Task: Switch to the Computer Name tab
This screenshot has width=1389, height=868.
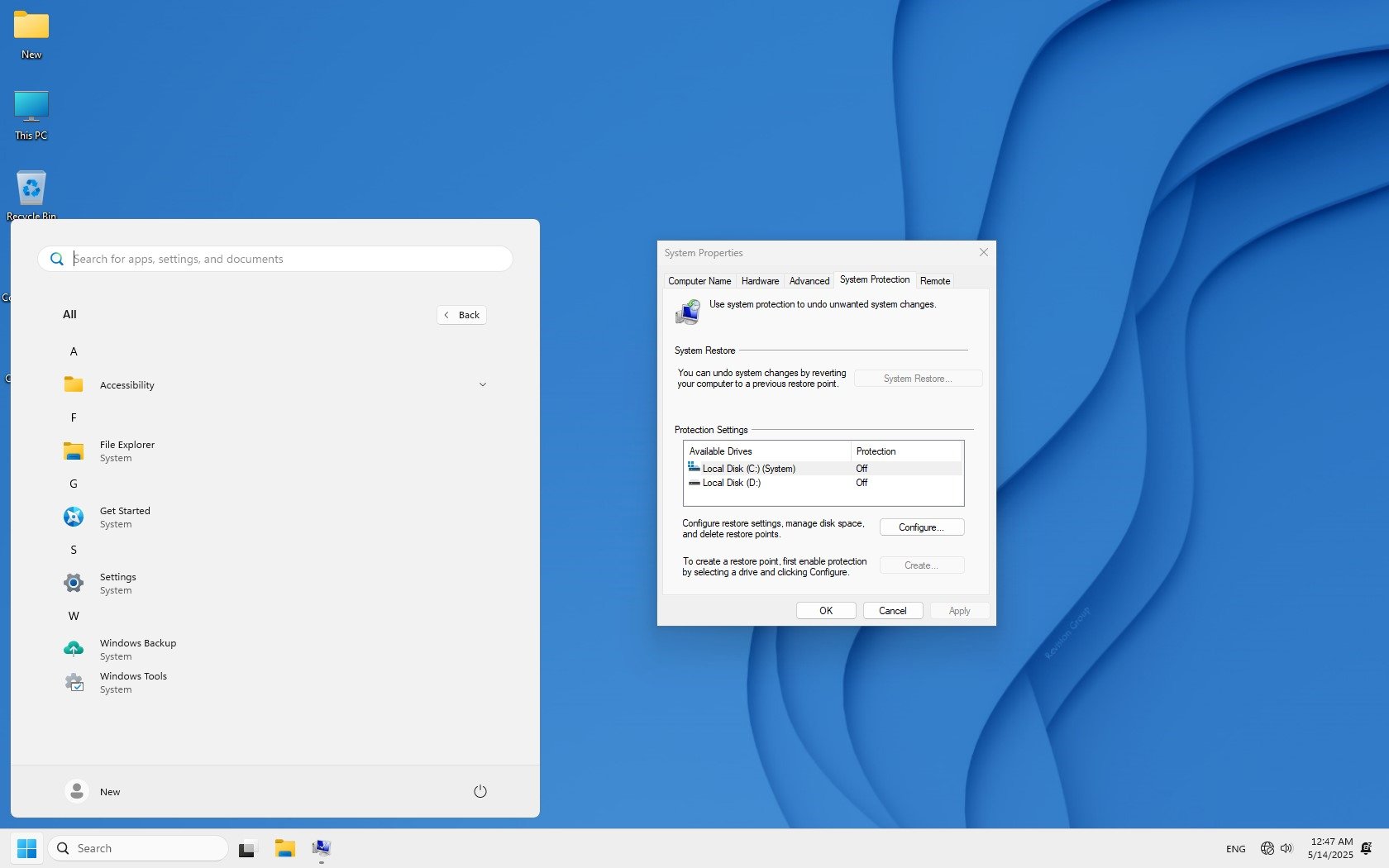Action: pyautogui.click(x=699, y=281)
